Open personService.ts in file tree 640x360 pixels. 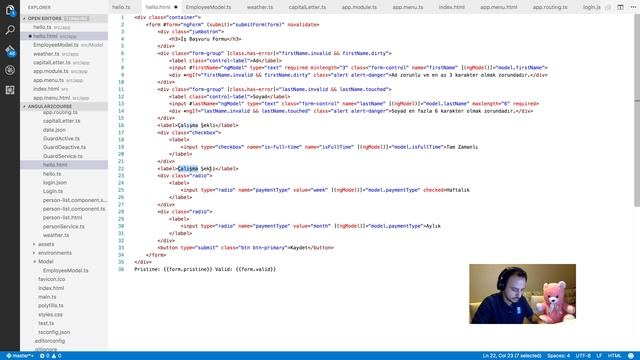64,227
